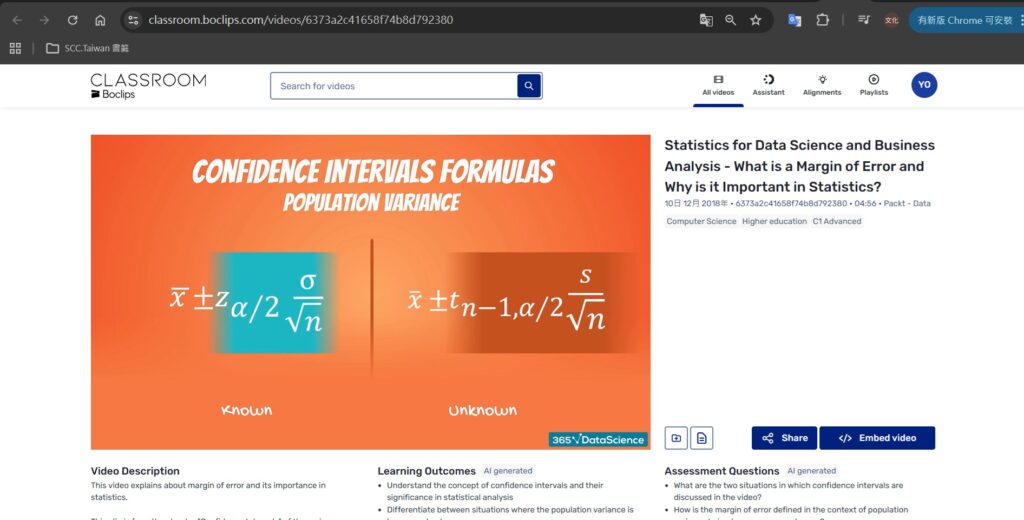The height and width of the screenshot is (520, 1024).
Task: Focus the Search for videos field
Action: pos(393,86)
